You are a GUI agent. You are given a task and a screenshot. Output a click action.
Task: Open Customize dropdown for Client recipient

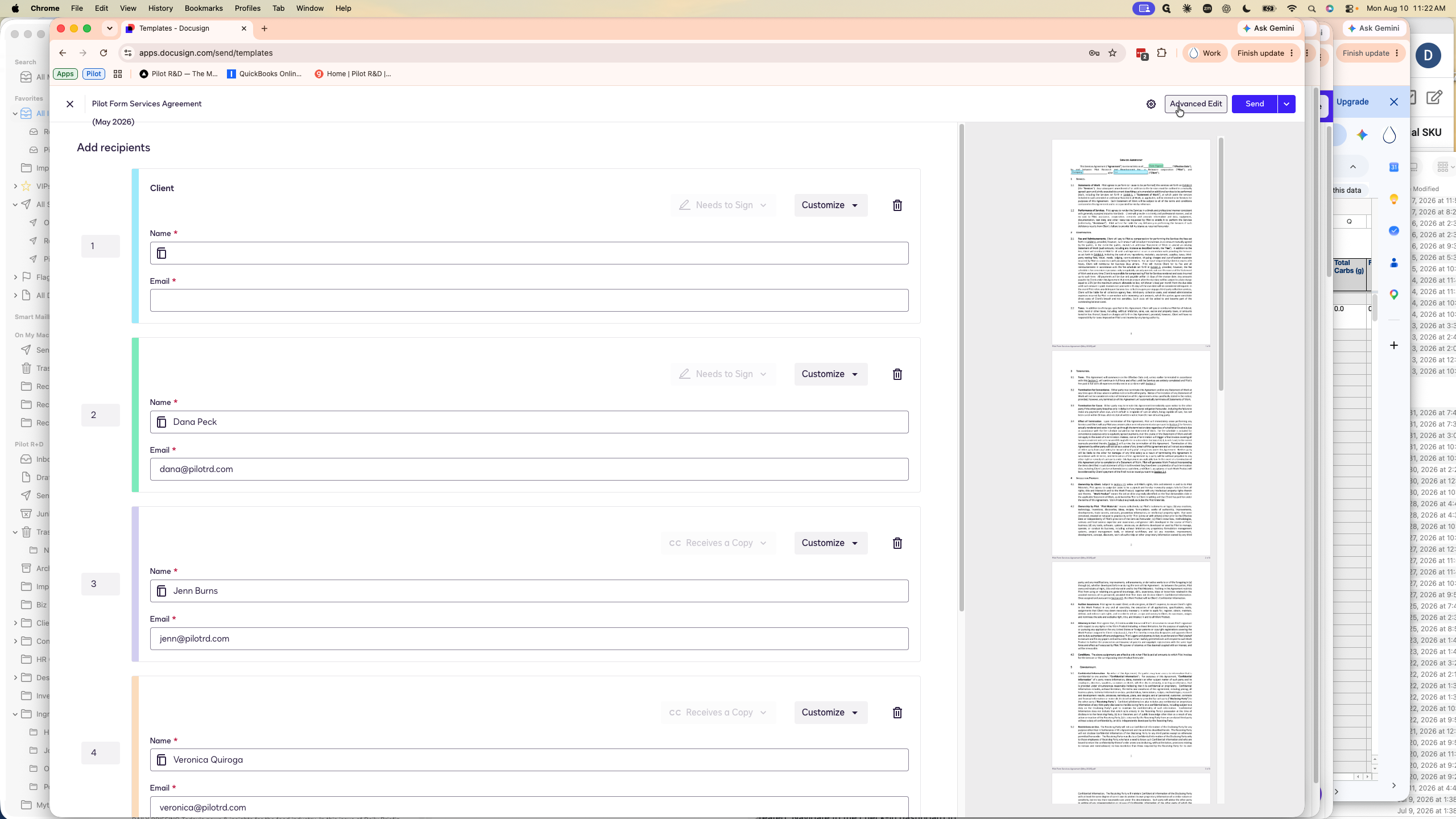coord(830,205)
